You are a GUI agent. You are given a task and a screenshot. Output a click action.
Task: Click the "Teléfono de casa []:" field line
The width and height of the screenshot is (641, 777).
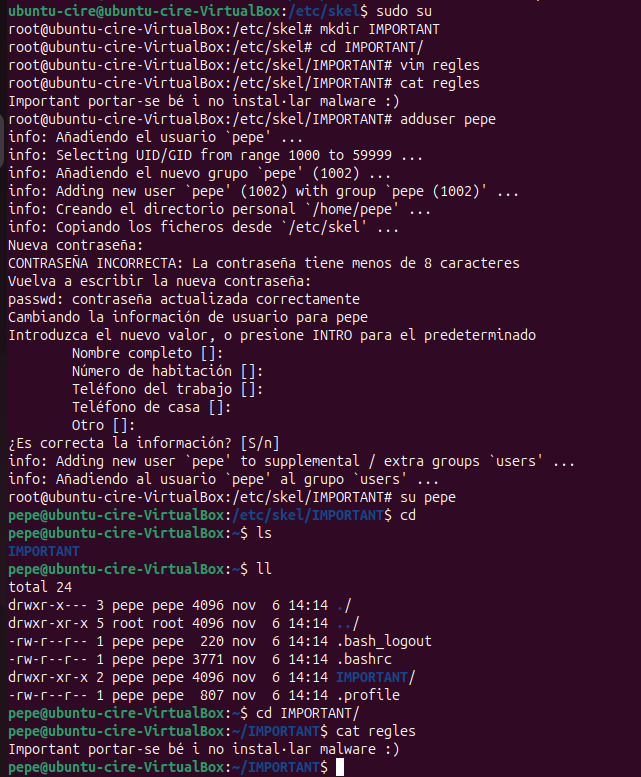(152, 407)
